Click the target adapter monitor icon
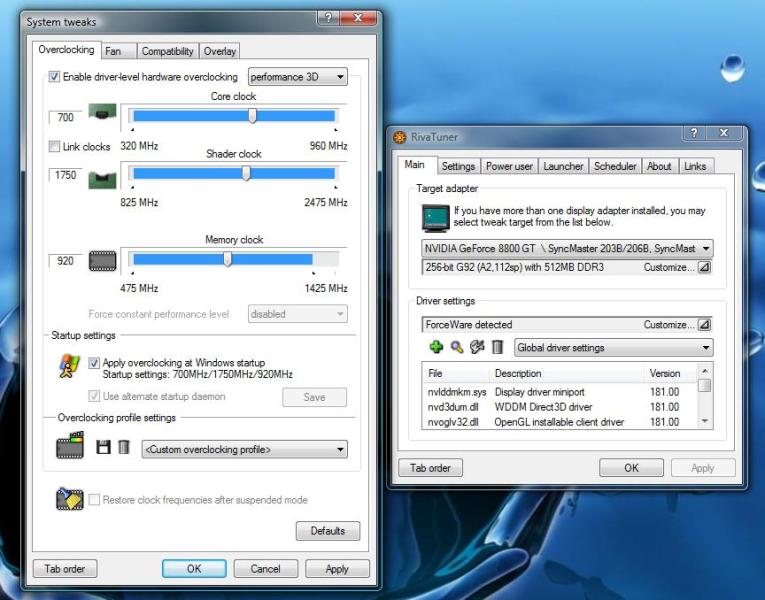 pyautogui.click(x=435, y=218)
